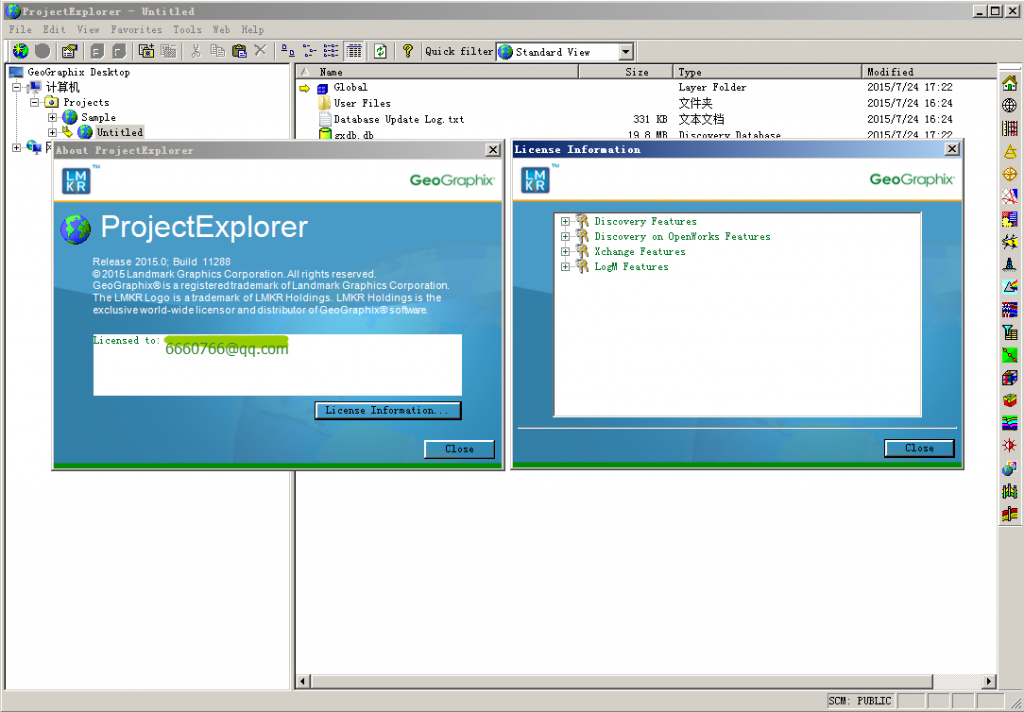Viewport: 1024px width, 712px height.
Task: Click the 3D cube sidebar icon
Action: point(1010,378)
